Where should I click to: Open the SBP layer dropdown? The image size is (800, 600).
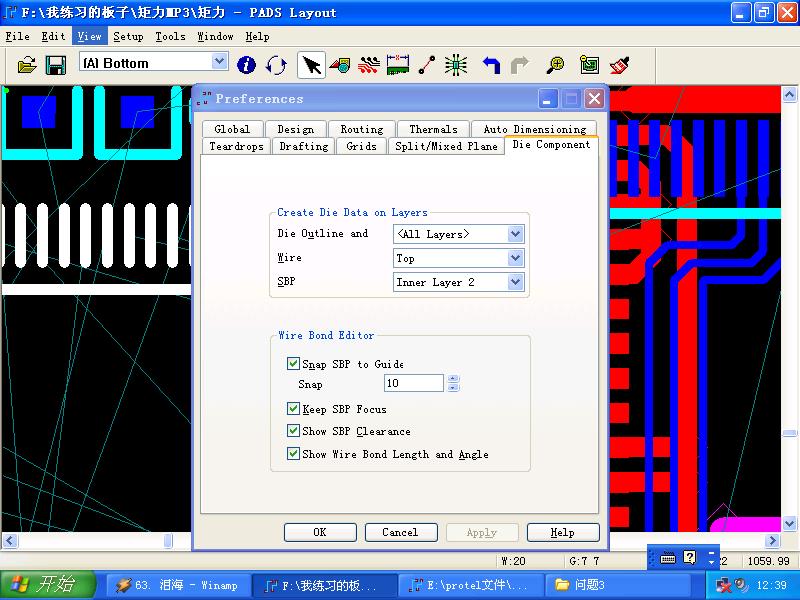pos(515,282)
